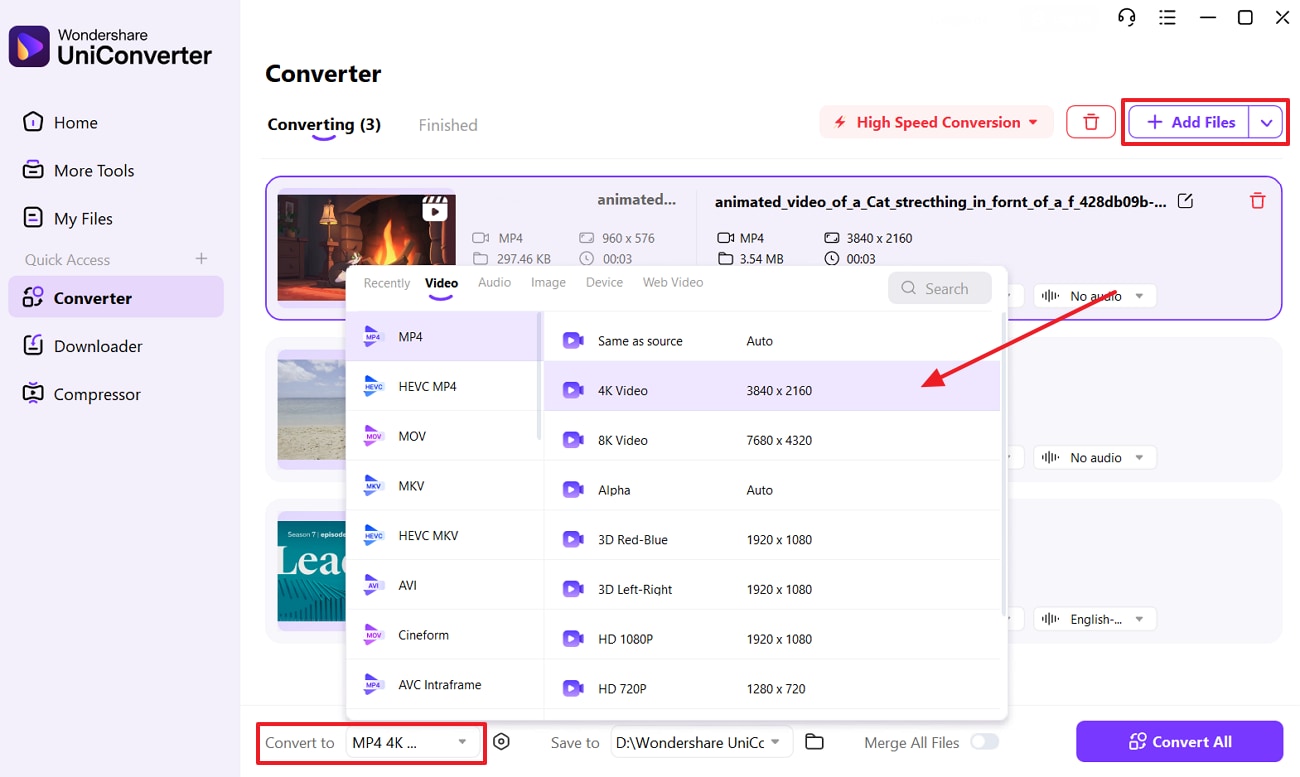Click the Season 7 episode video thumbnail
The image size is (1300, 777).
(311, 571)
